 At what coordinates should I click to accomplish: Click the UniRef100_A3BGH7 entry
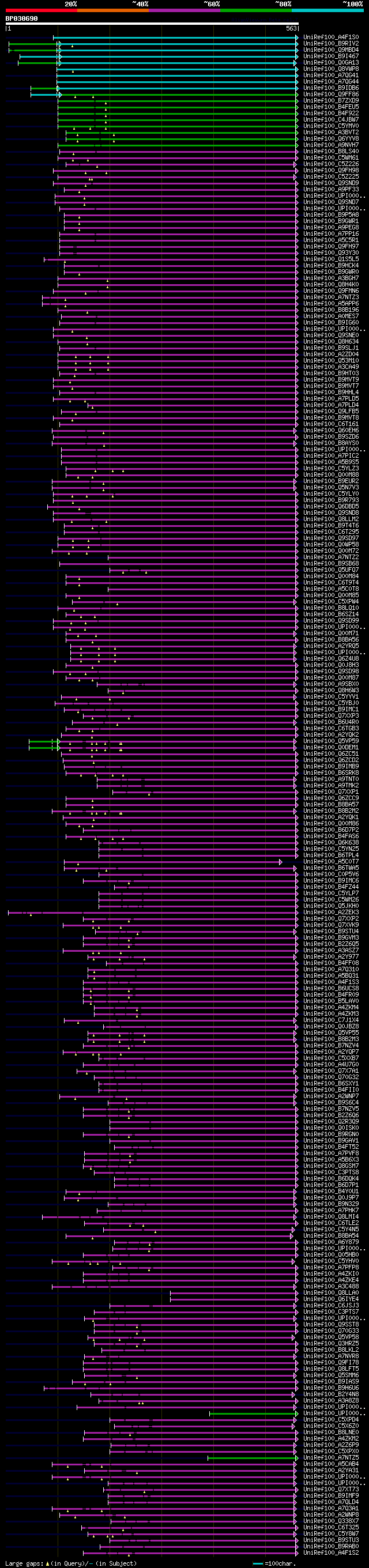pyautogui.click(x=332, y=278)
